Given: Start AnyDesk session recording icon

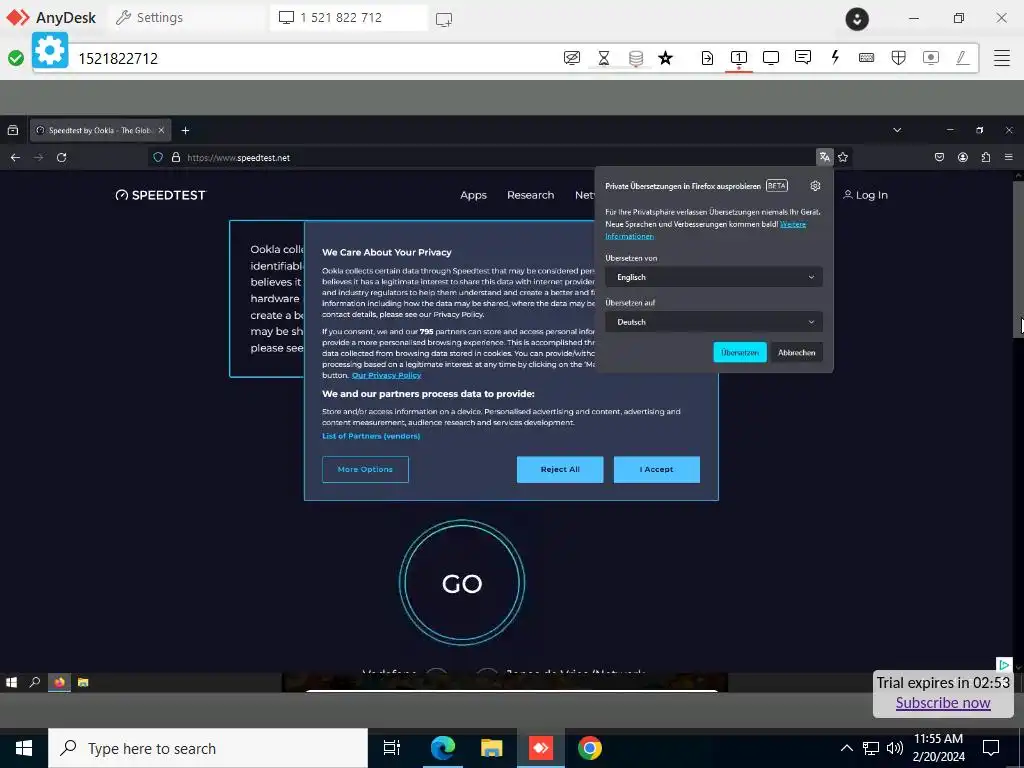Looking at the screenshot, I should pos(931,58).
